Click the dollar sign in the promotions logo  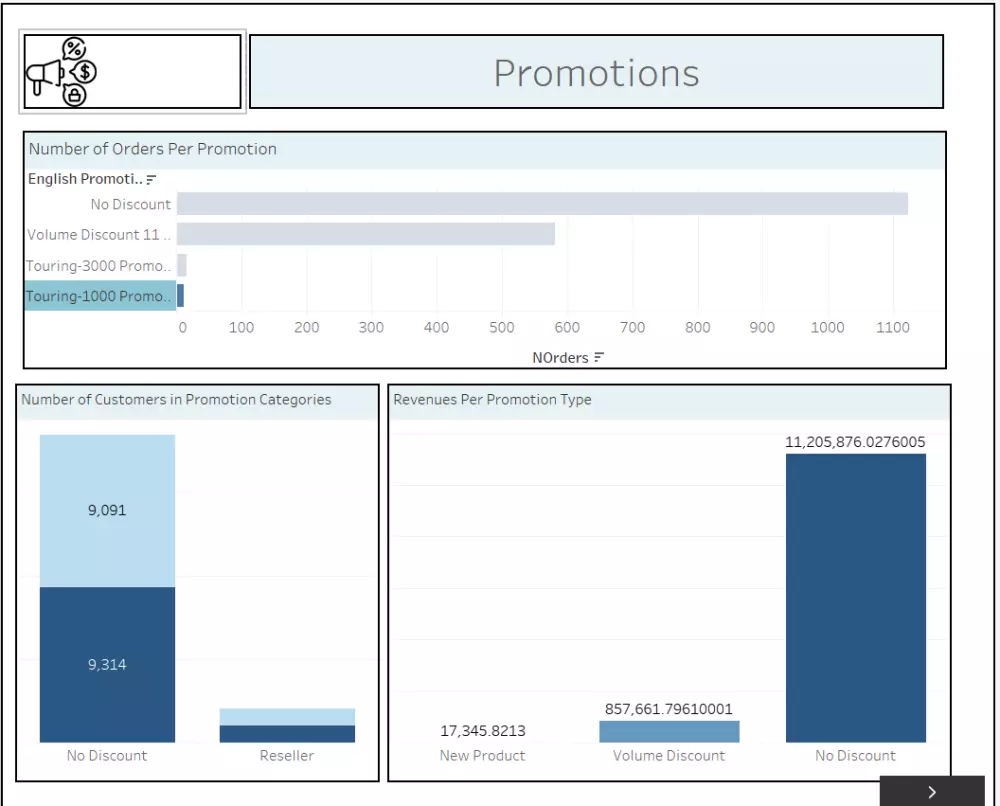tap(84, 72)
